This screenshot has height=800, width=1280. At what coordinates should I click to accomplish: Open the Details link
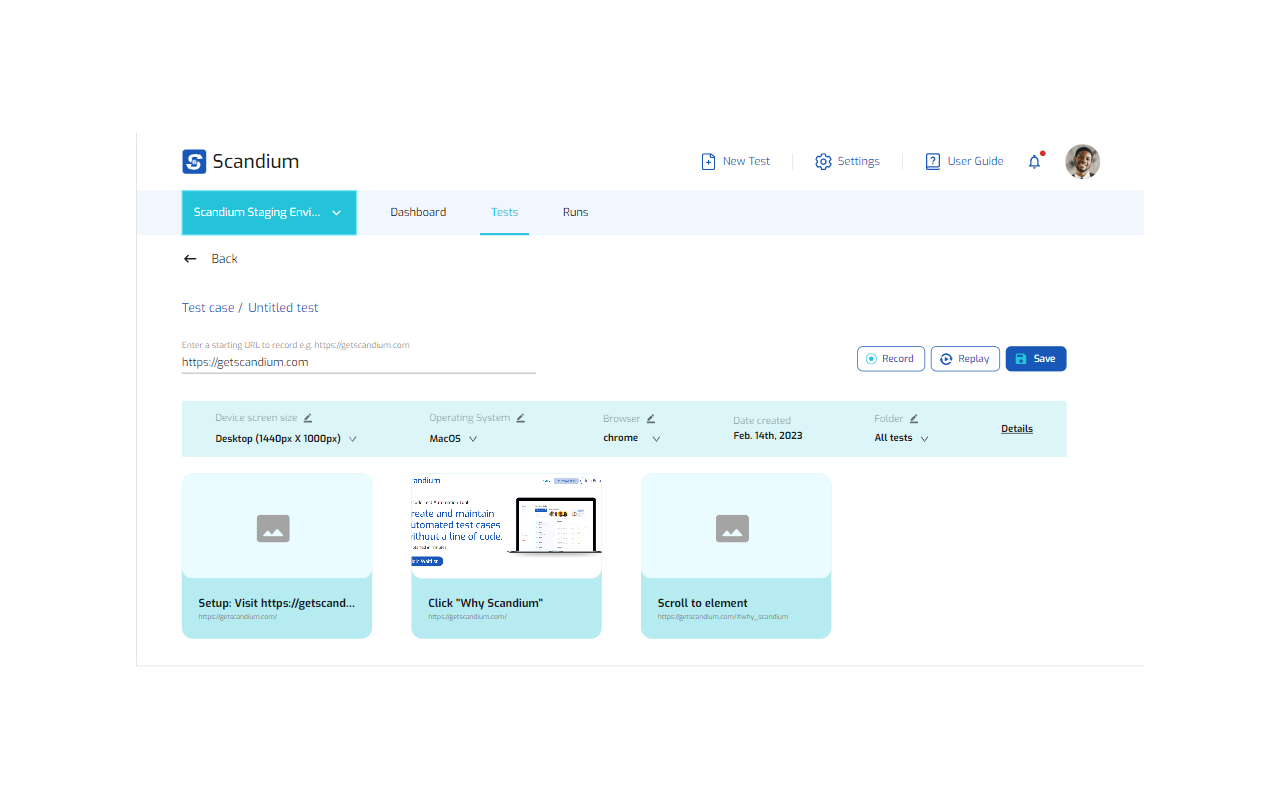coord(1017,429)
